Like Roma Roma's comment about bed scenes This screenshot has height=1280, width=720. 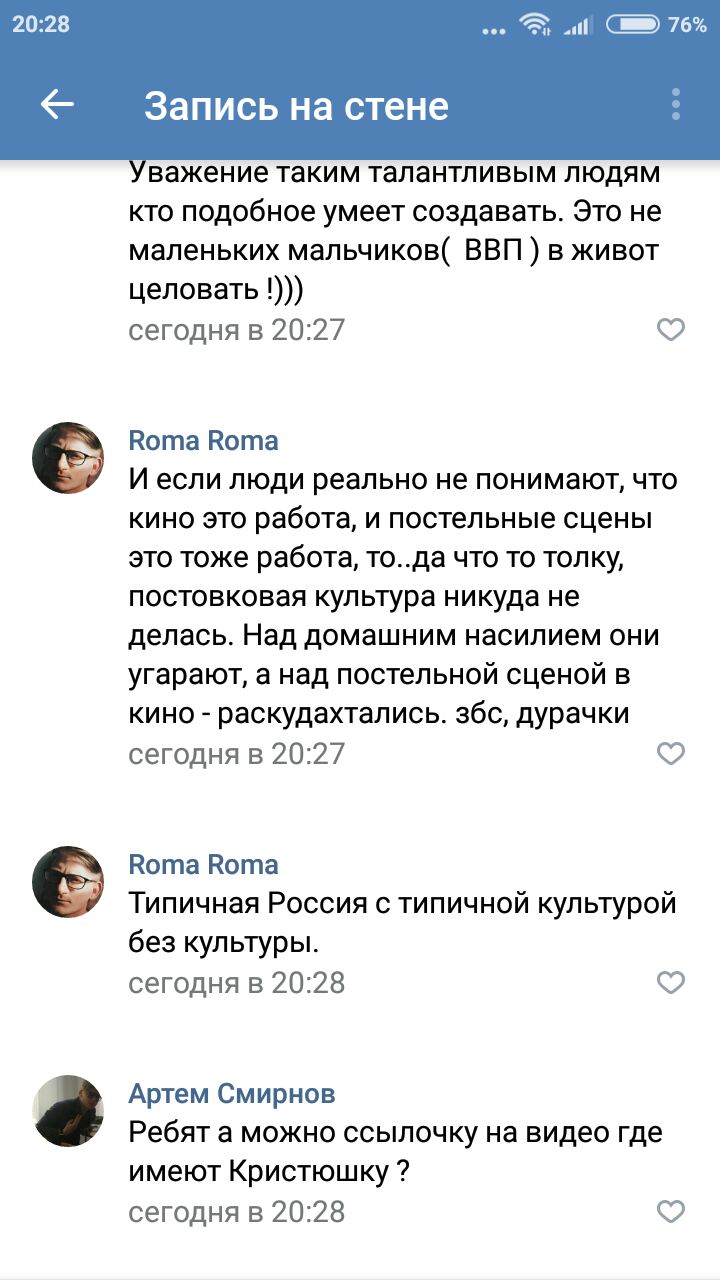[671, 753]
